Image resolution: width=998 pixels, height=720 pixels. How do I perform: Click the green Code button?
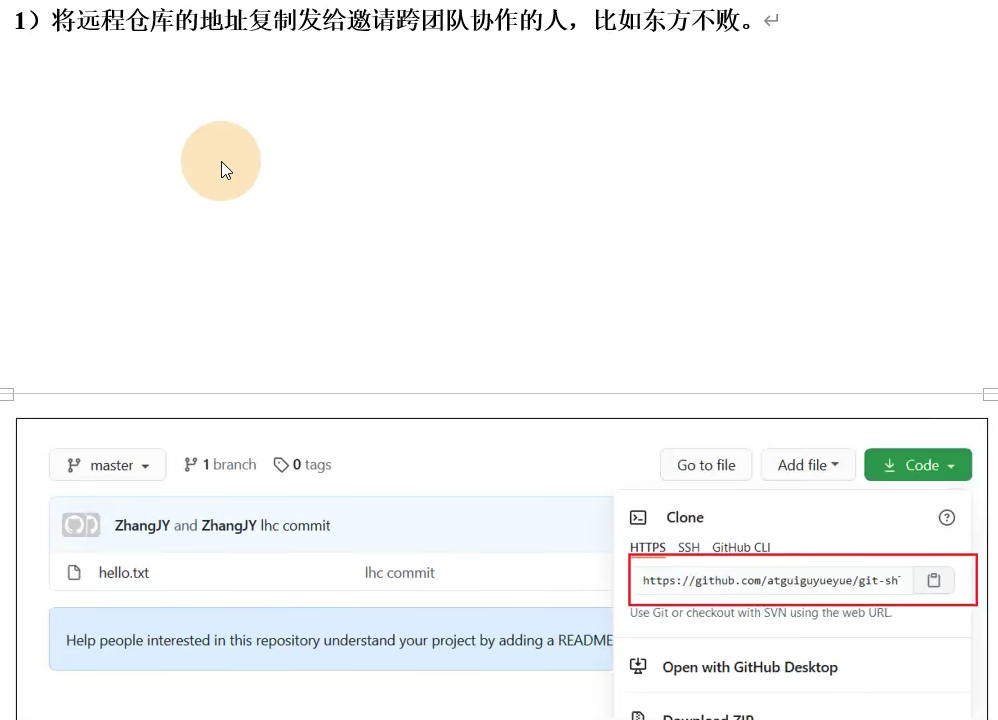[918, 465]
